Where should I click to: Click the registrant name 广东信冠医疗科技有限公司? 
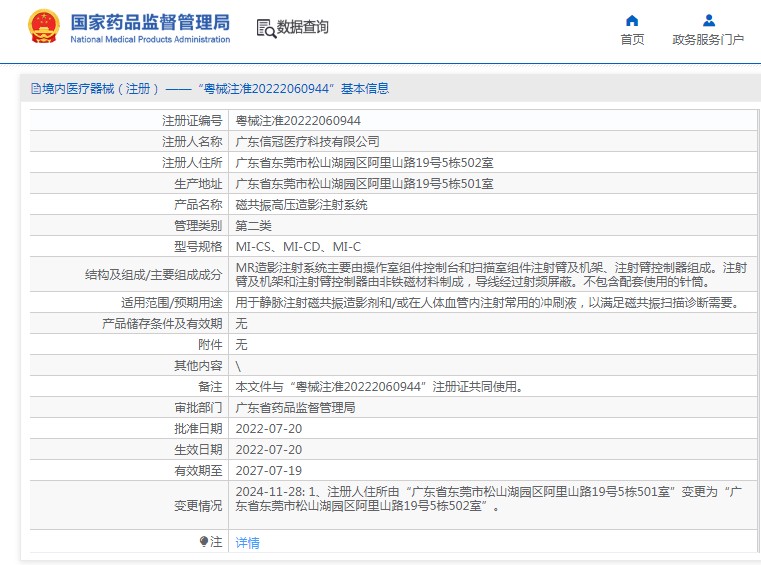click(x=307, y=141)
